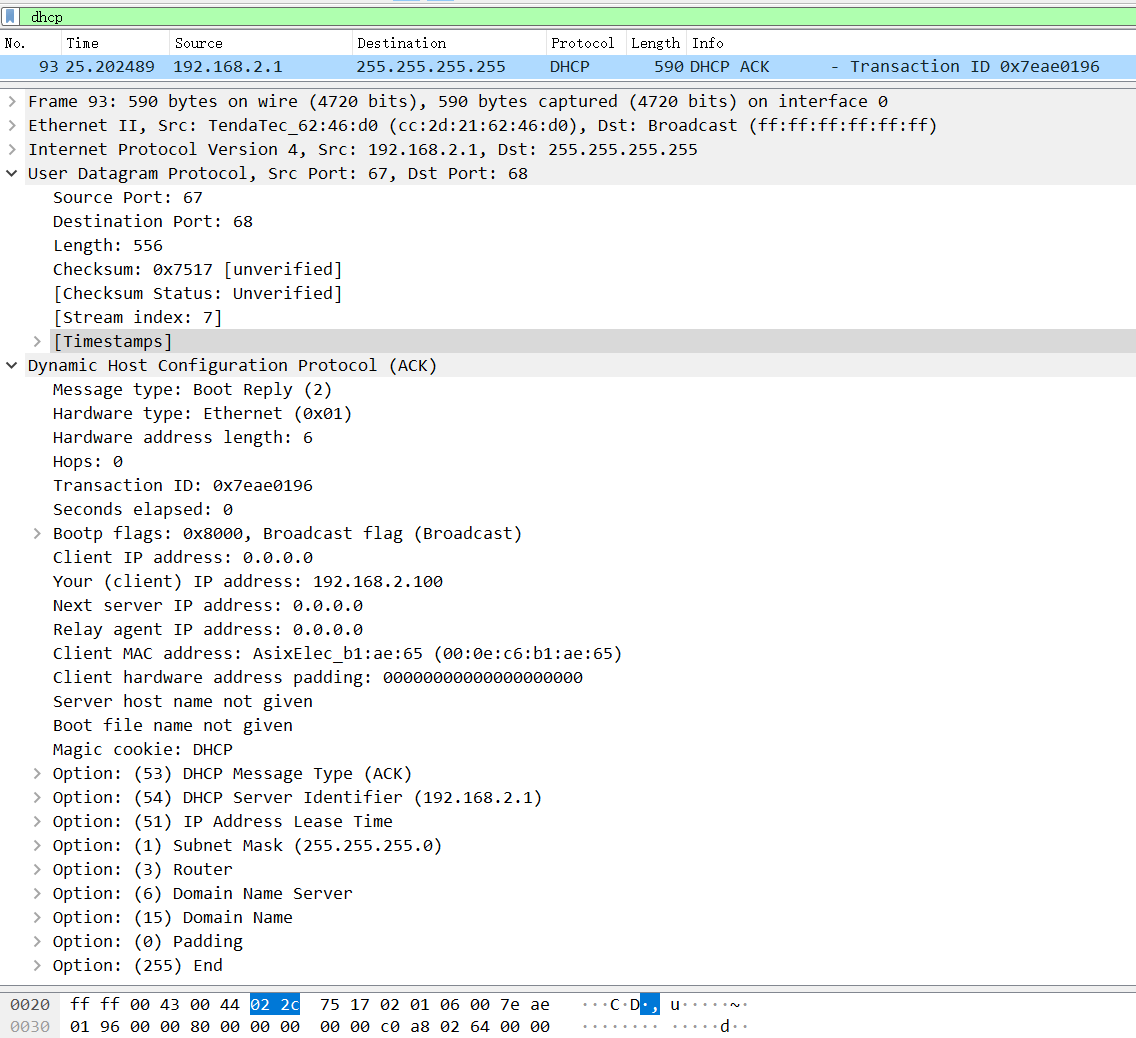The image size is (1136, 1038).
Task: Collapse the User Datagram Protocol section
Action: point(12,173)
